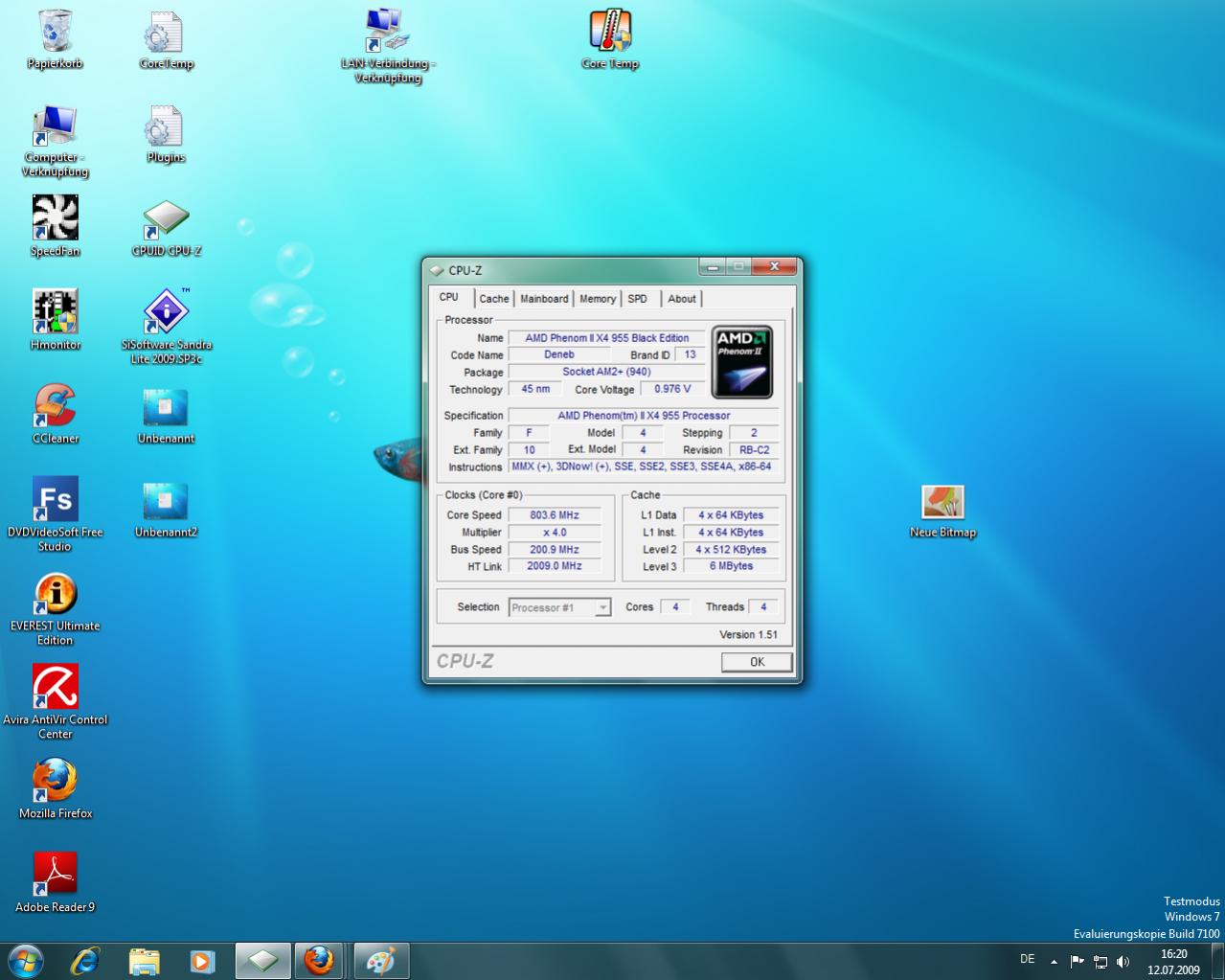Open the network tray icon

pyautogui.click(x=1100, y=961)
